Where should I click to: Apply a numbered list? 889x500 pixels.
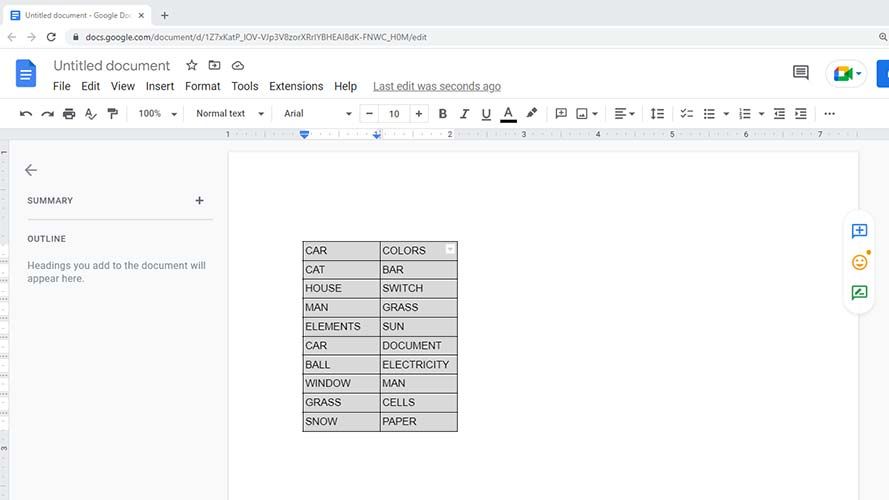pyautogui.click(x=745, y=114)
